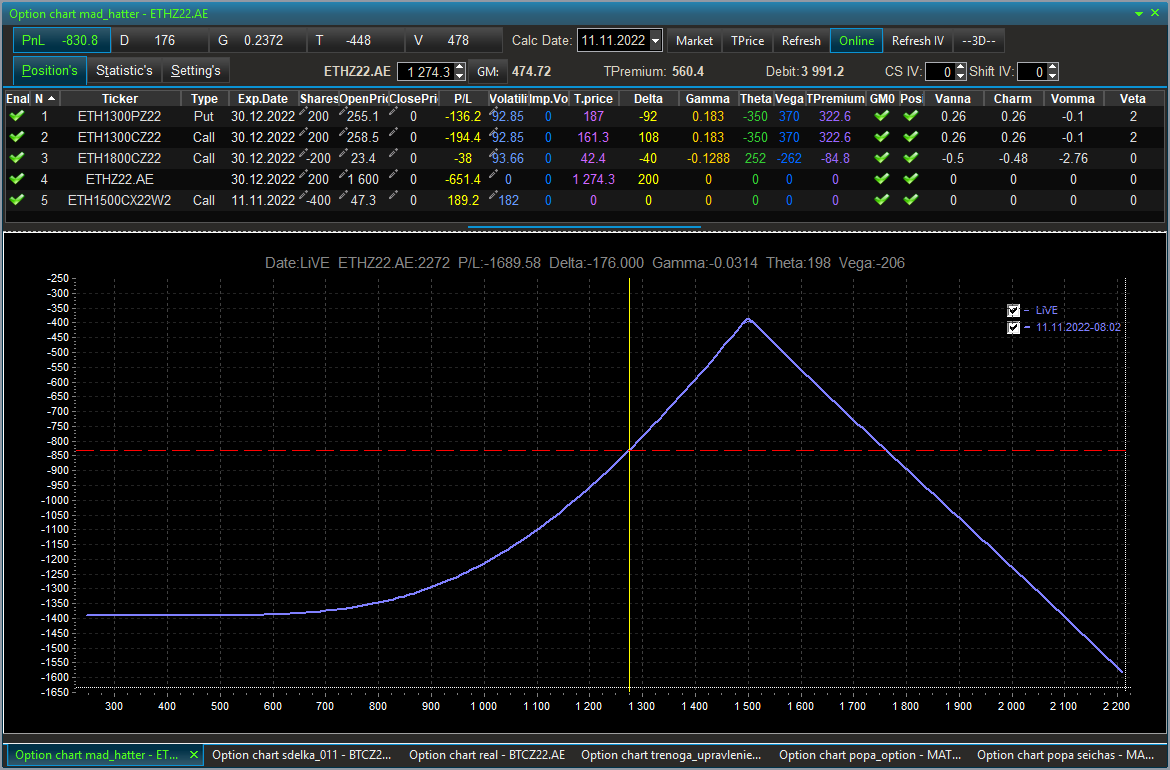Edit Shares pencil for ETH1500CX22W2 row

point(303,196)
